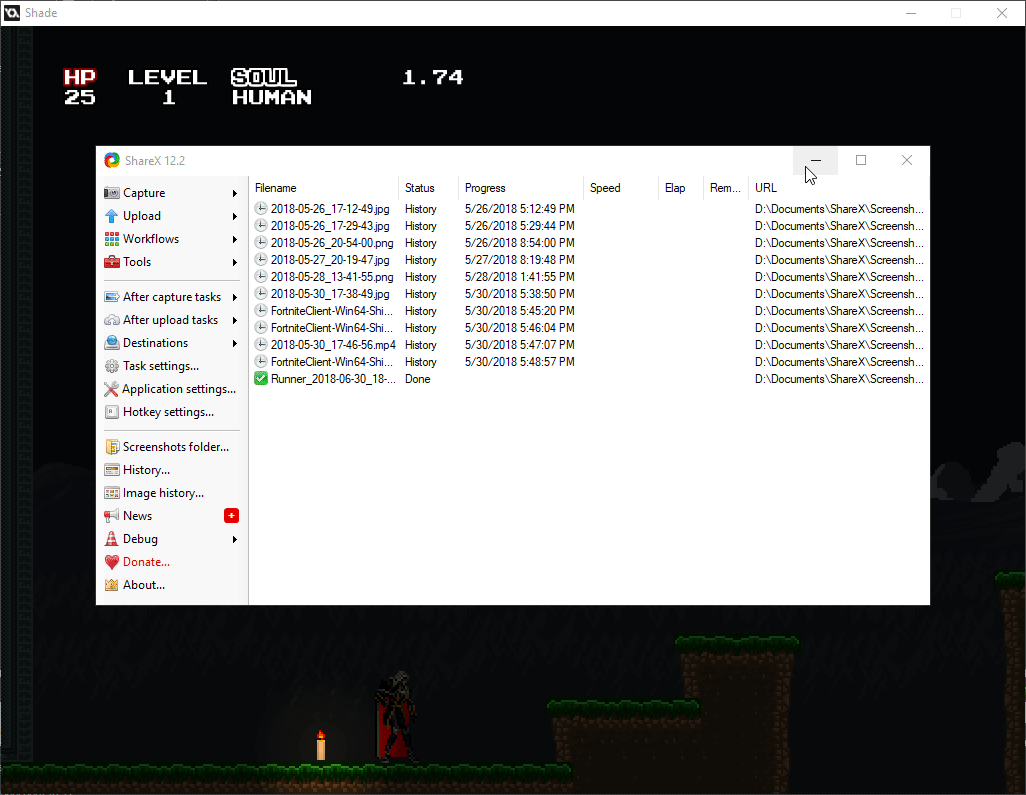Click the Elap column header
Image resolution: width=1026 pixels, height=795 pixels.
pyautogui.click(x=681, y=188)
